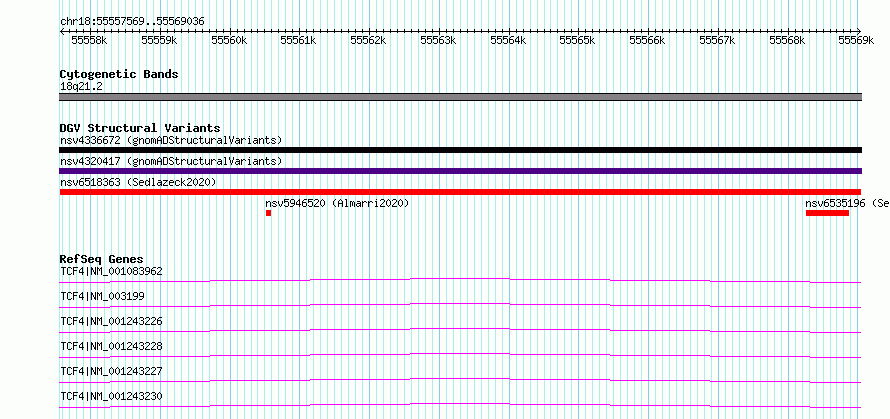Screen dimensions: 890x419
Task: Open the nsv6535196 variant label
Action: (847, 203)
